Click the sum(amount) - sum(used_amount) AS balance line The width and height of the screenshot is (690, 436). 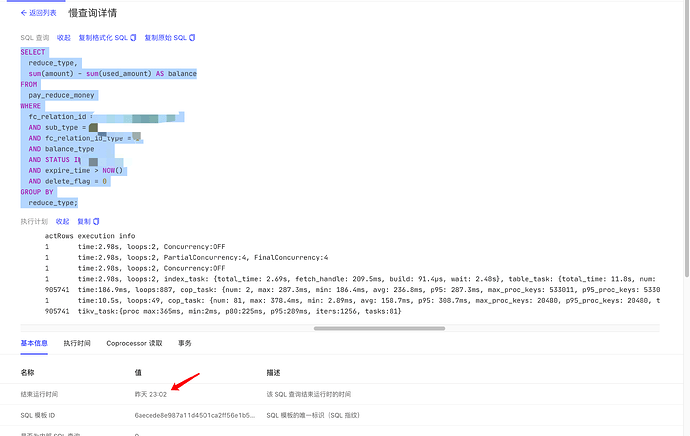point(112,73)
